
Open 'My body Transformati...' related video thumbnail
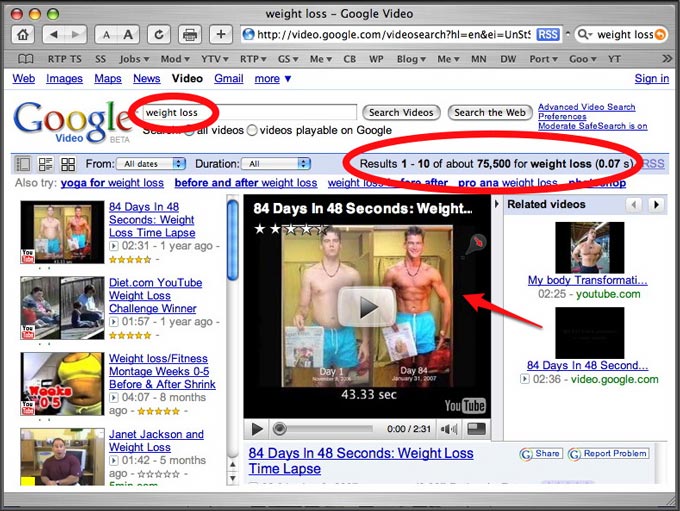tap(589, 248)
